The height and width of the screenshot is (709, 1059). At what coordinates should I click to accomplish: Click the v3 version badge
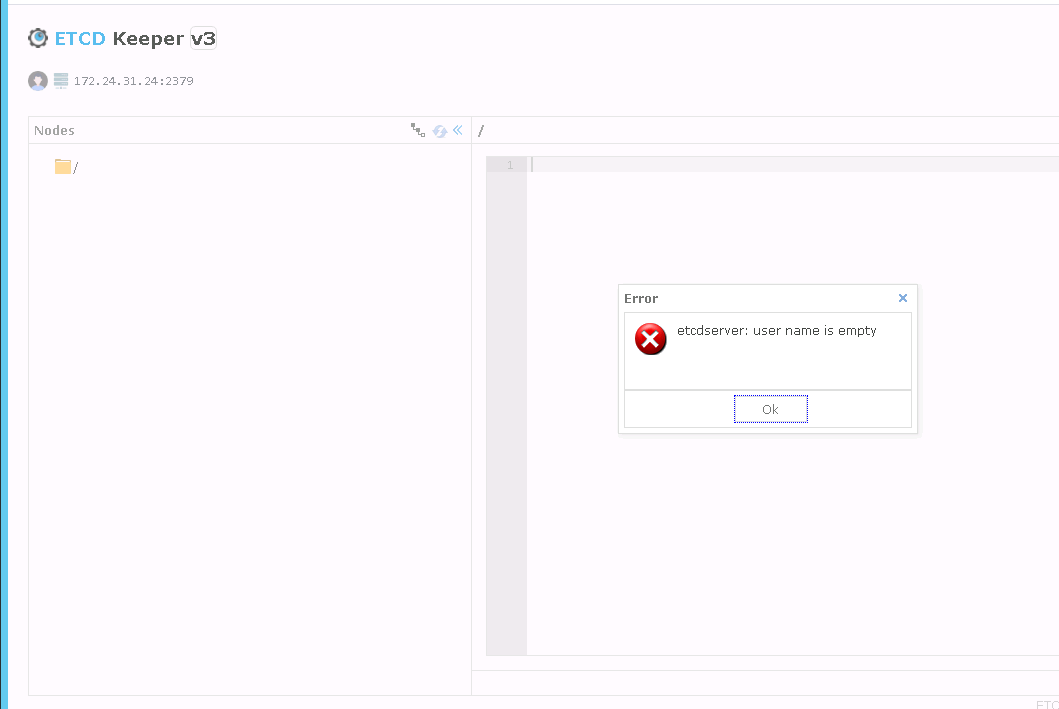pyautogui.click(x=203, y=39)
